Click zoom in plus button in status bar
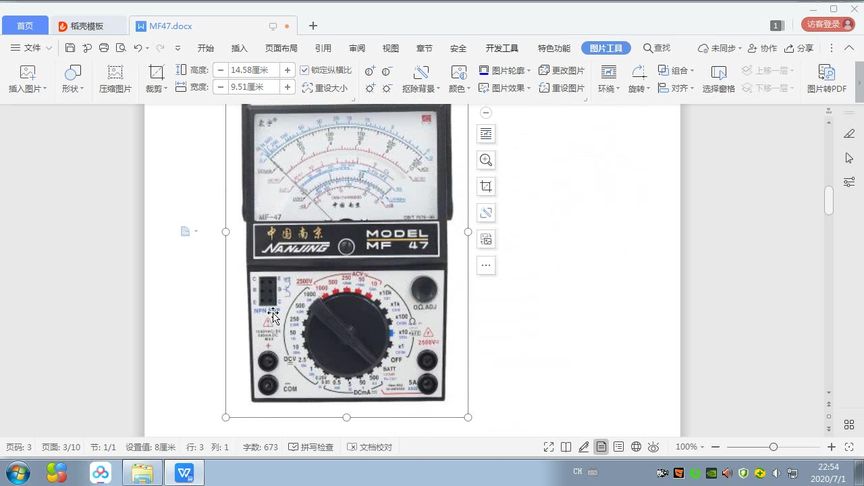The image size is (864, 486). pyautogui.click(x=831, y=447)
